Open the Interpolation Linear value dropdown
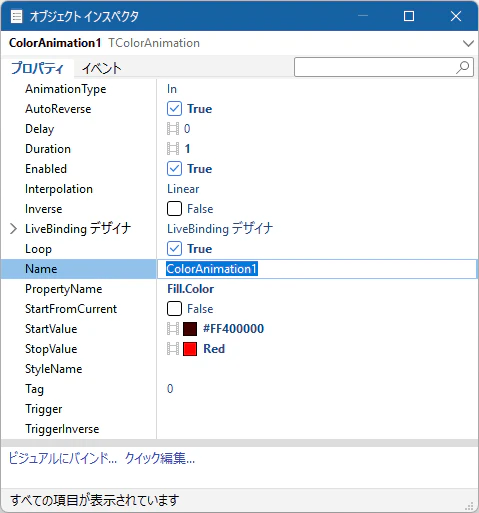This screenshot has height=513, width=479. tap(317, 189)
